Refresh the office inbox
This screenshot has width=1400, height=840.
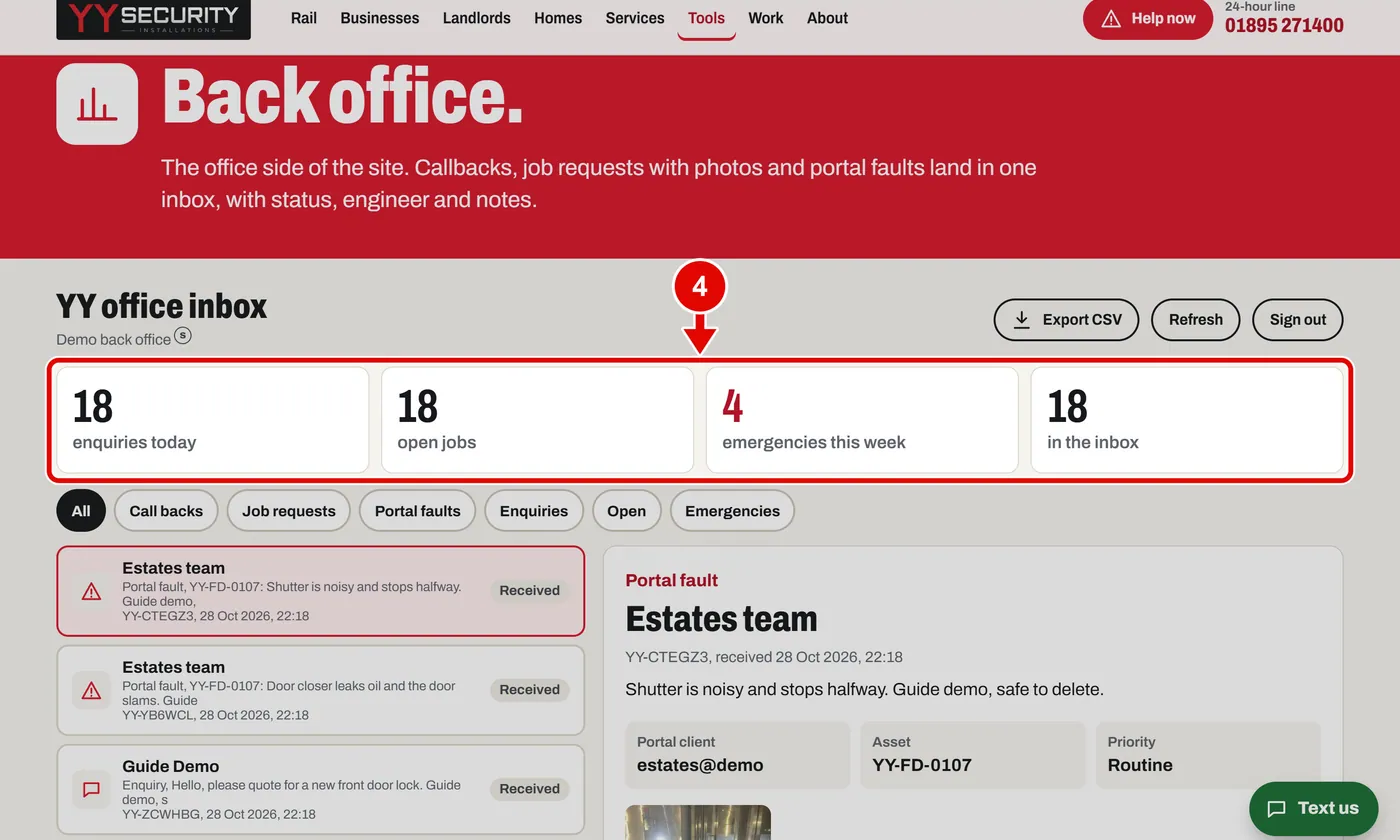pyautogui.click(x=1196, y=320)
